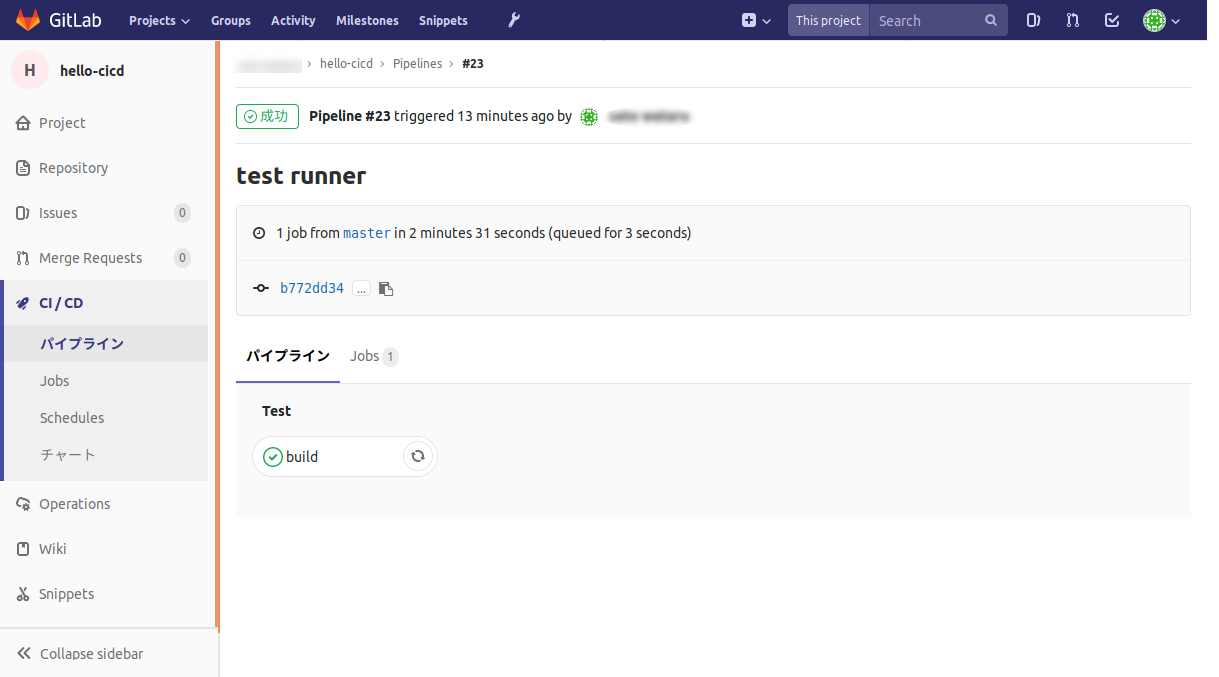1219x677 pixels.
Task: Open the master branch link
Action: (x=366, y=232)
